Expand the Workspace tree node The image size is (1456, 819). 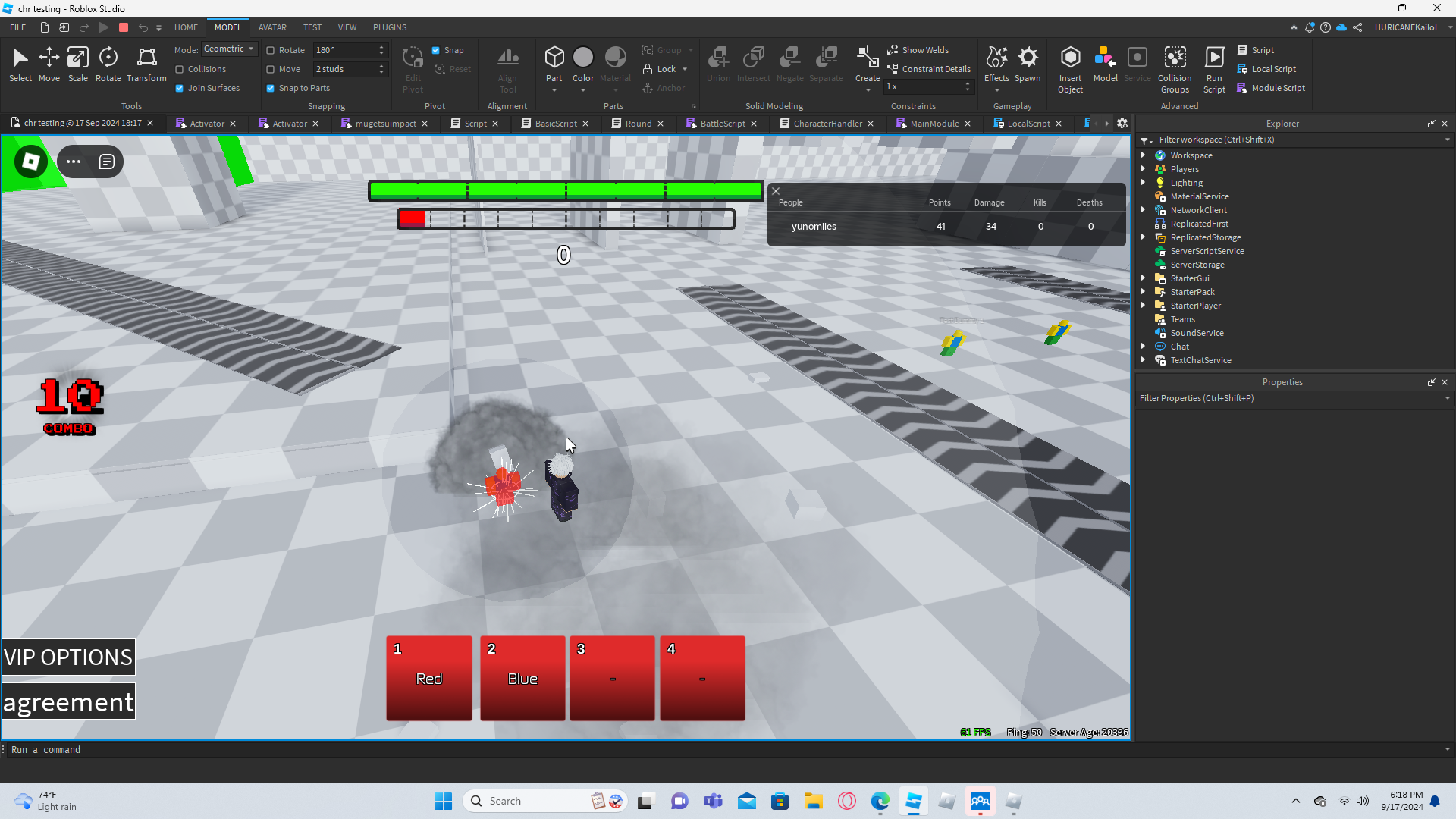pyautogui.click(x=1144, y=155)
